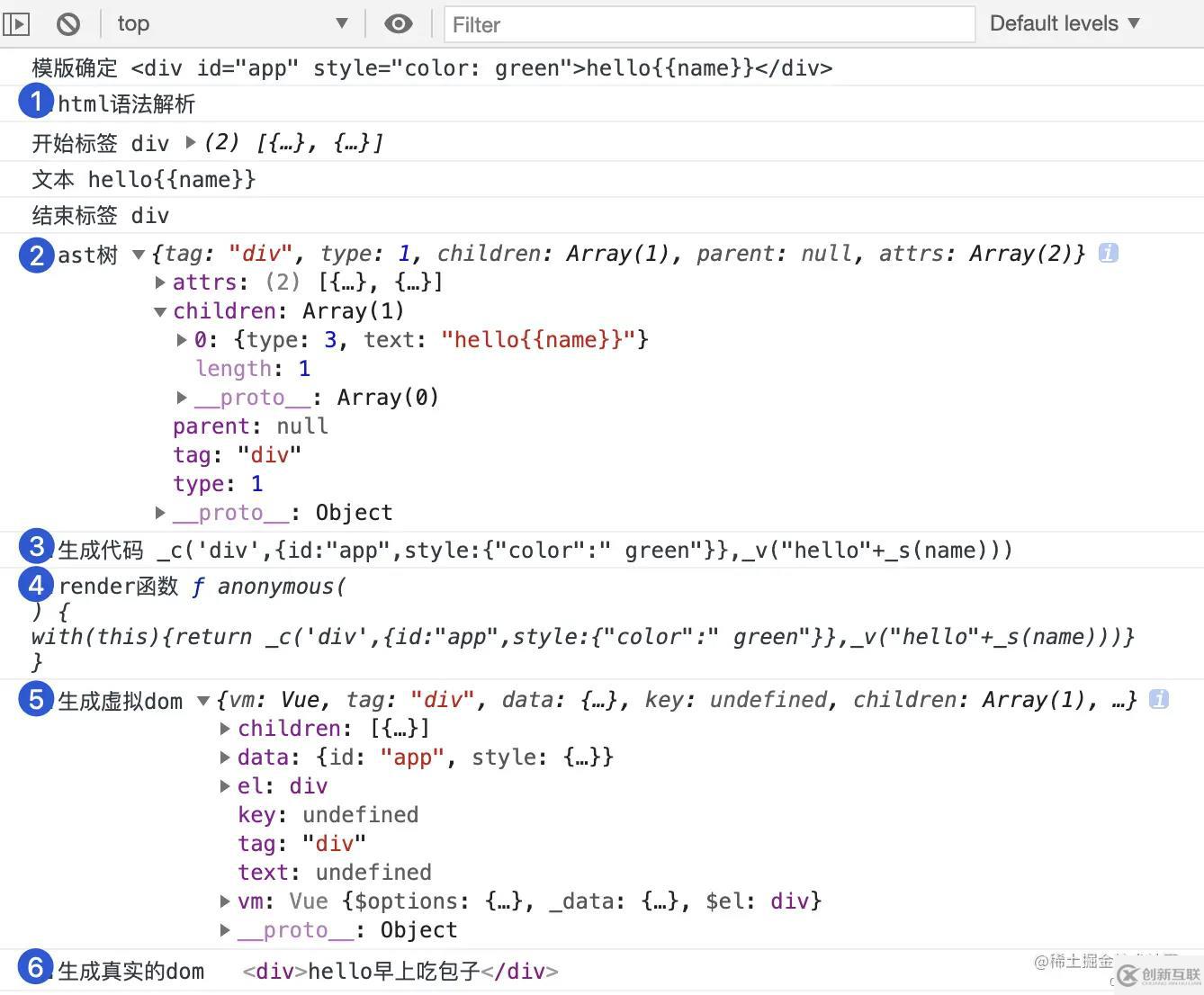This screenshot has height=995, width=1204.
Task: Click tag: "div" in the ast tree
Action: click(237, 455)
